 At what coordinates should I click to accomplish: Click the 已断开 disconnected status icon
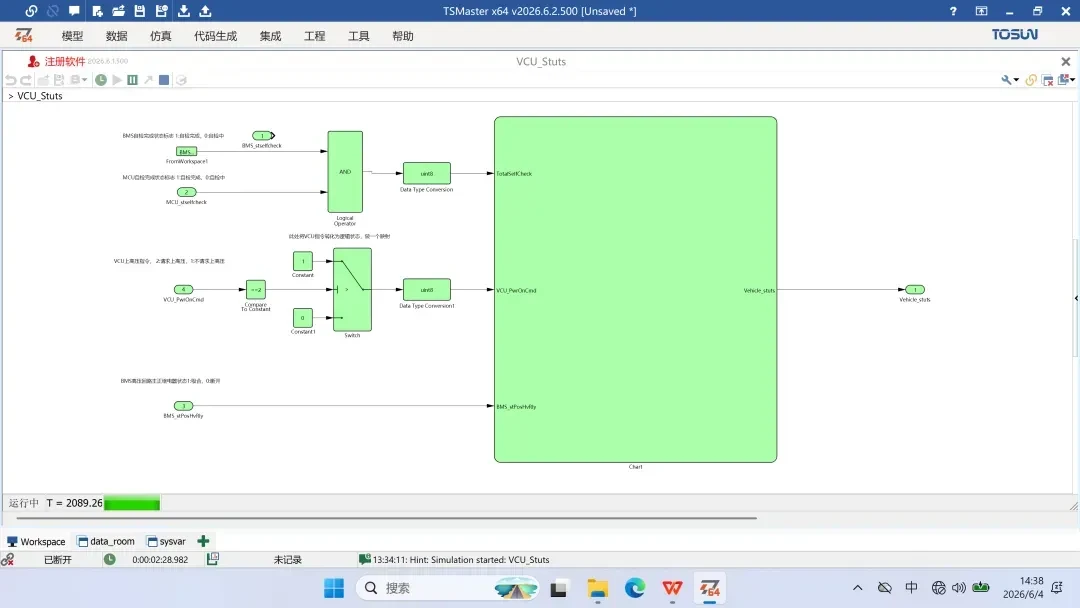(x=8, y=559)
